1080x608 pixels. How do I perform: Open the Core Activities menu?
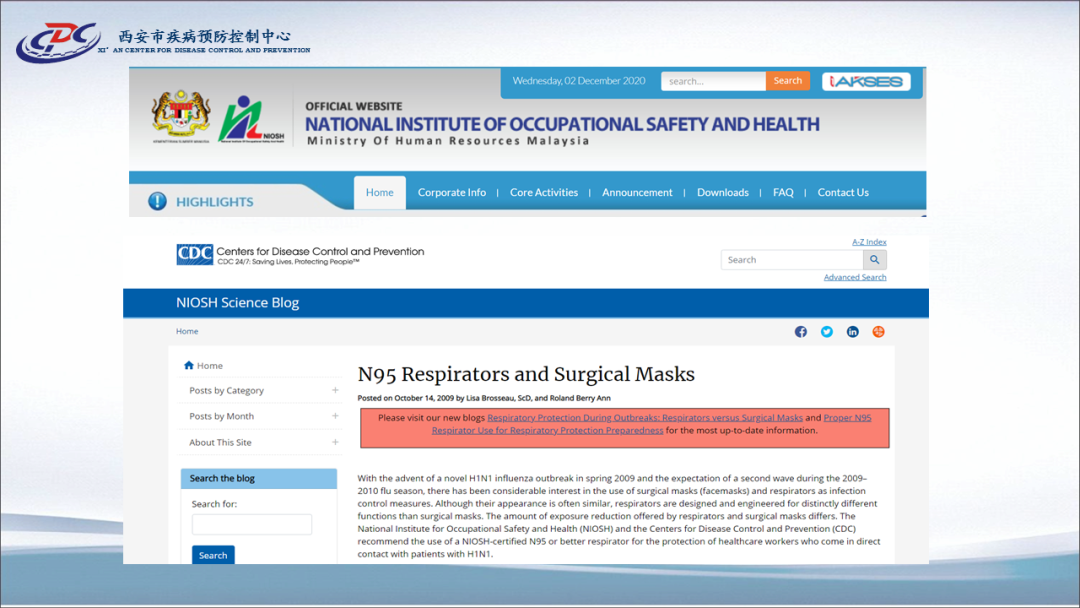tap(544, 193)
